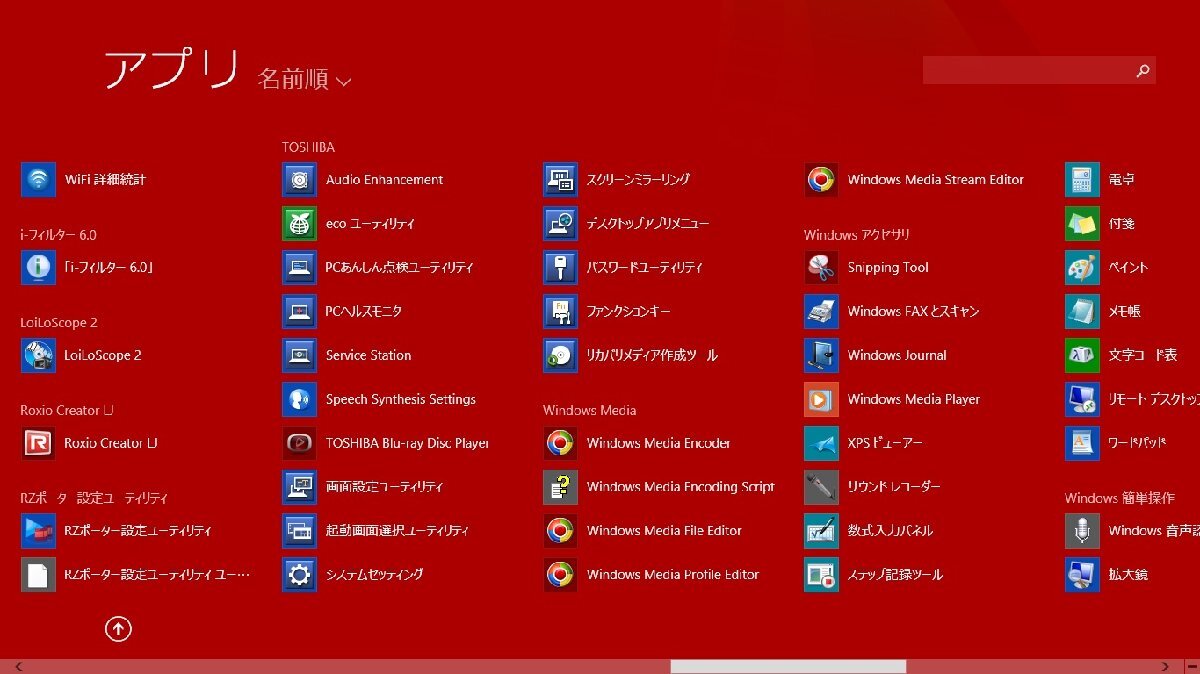1200x674 pixels.
Task: Click the horizontal scrollbar thumb
Action: pyautogui.click(x=788, y=666)
